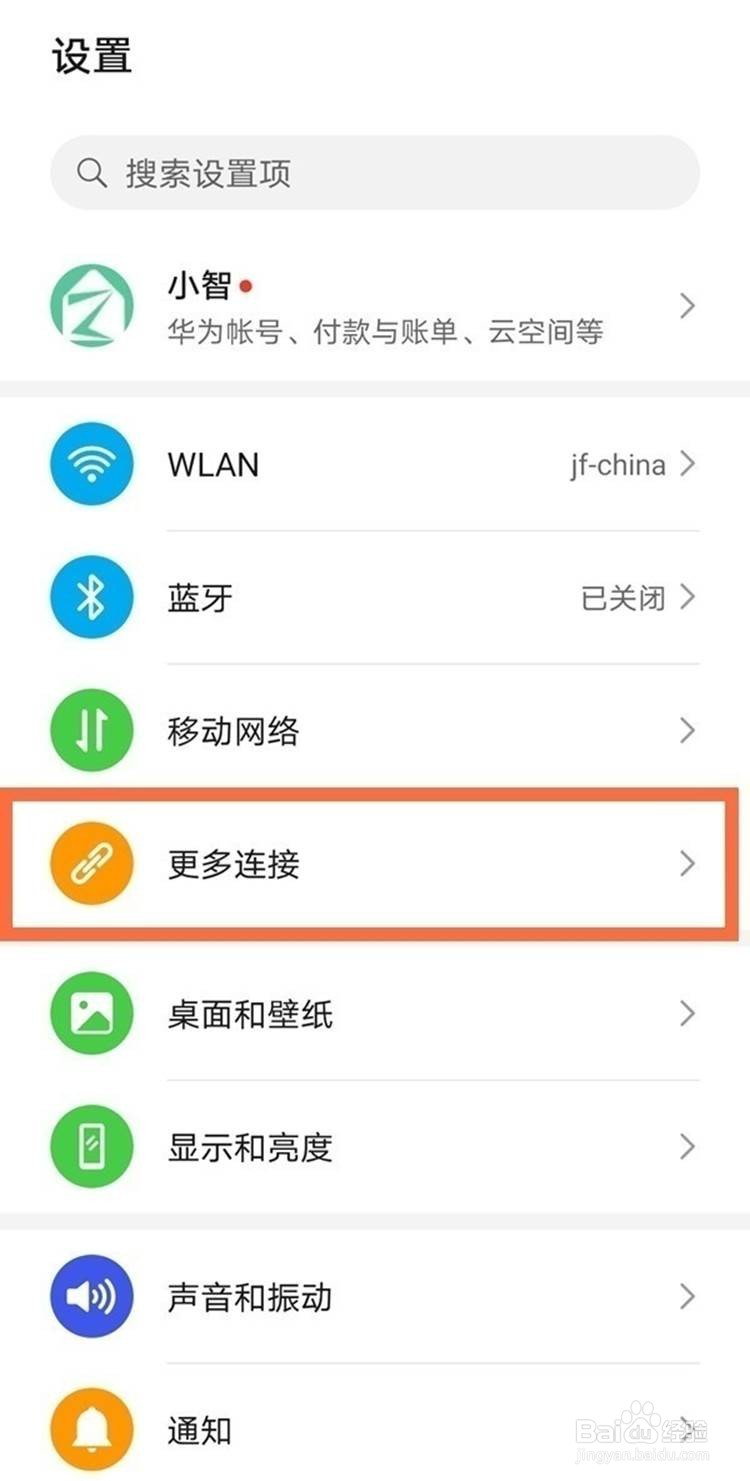750x1481 pixels.
Task: Expand the 蓝牙 row chevron
Action: 687,598
